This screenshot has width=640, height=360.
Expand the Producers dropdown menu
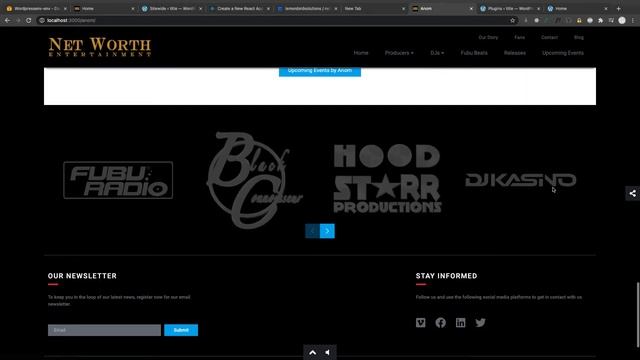tap(399, 53)
